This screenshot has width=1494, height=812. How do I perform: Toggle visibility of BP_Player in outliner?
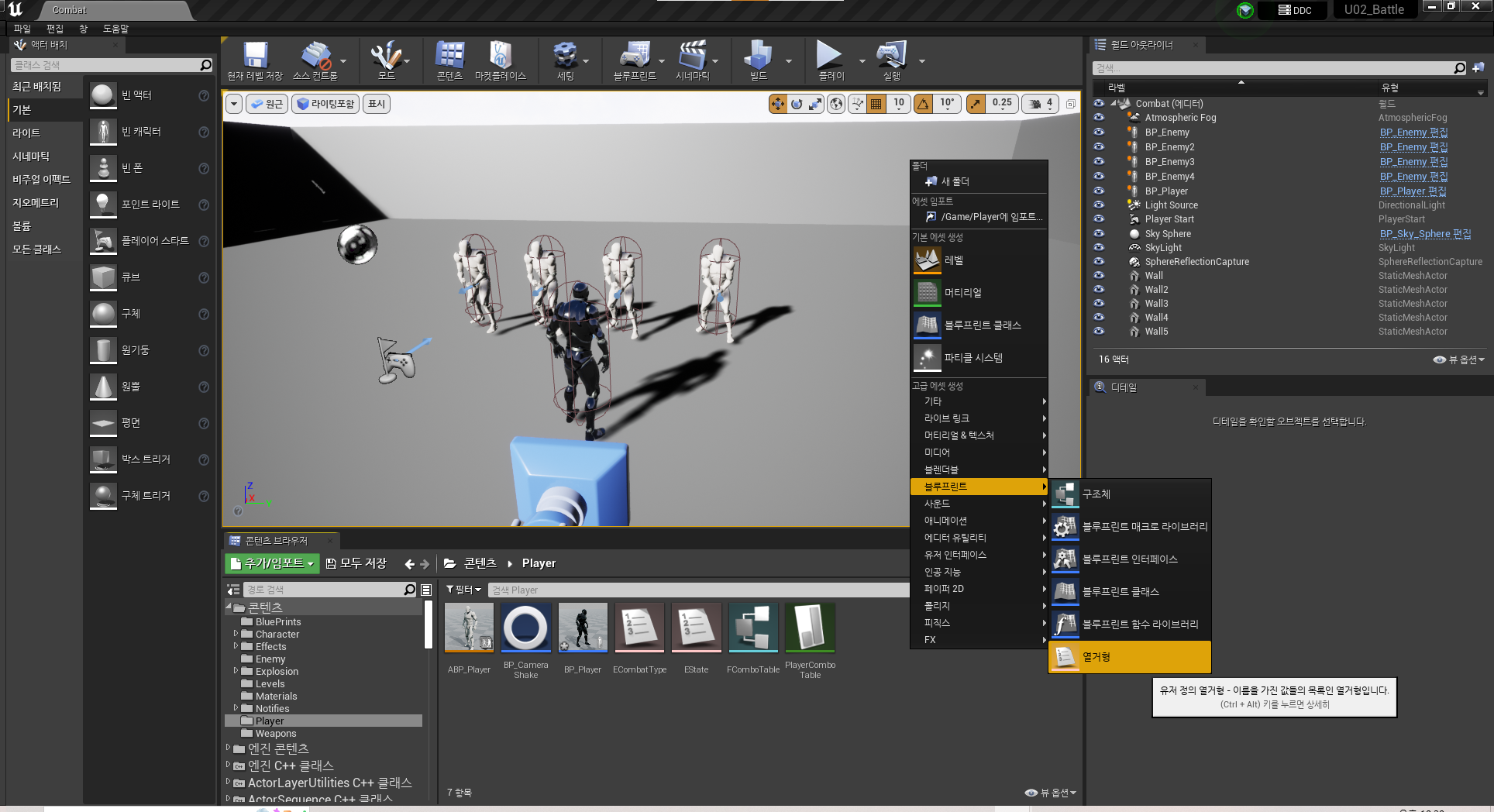[1099, 191]
